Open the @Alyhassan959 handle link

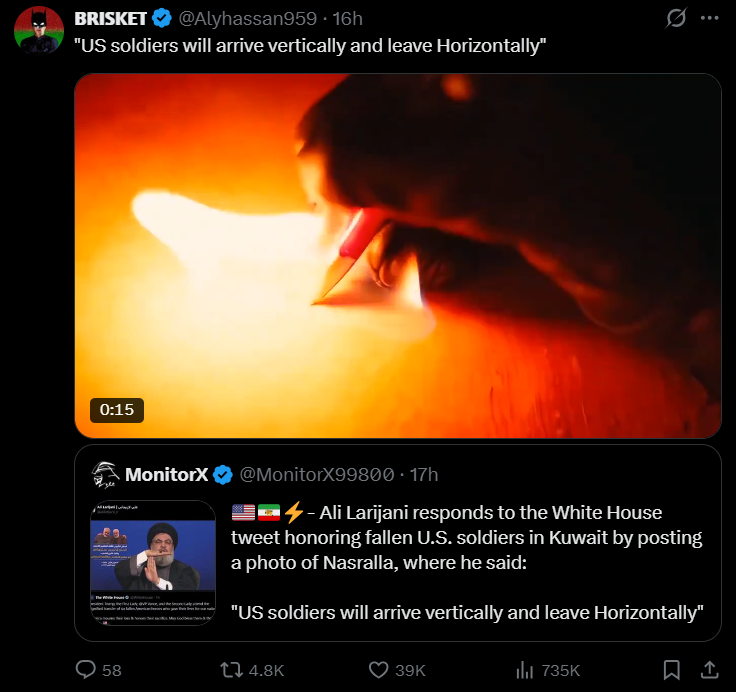pyautogui.click(x=247, y=19)
